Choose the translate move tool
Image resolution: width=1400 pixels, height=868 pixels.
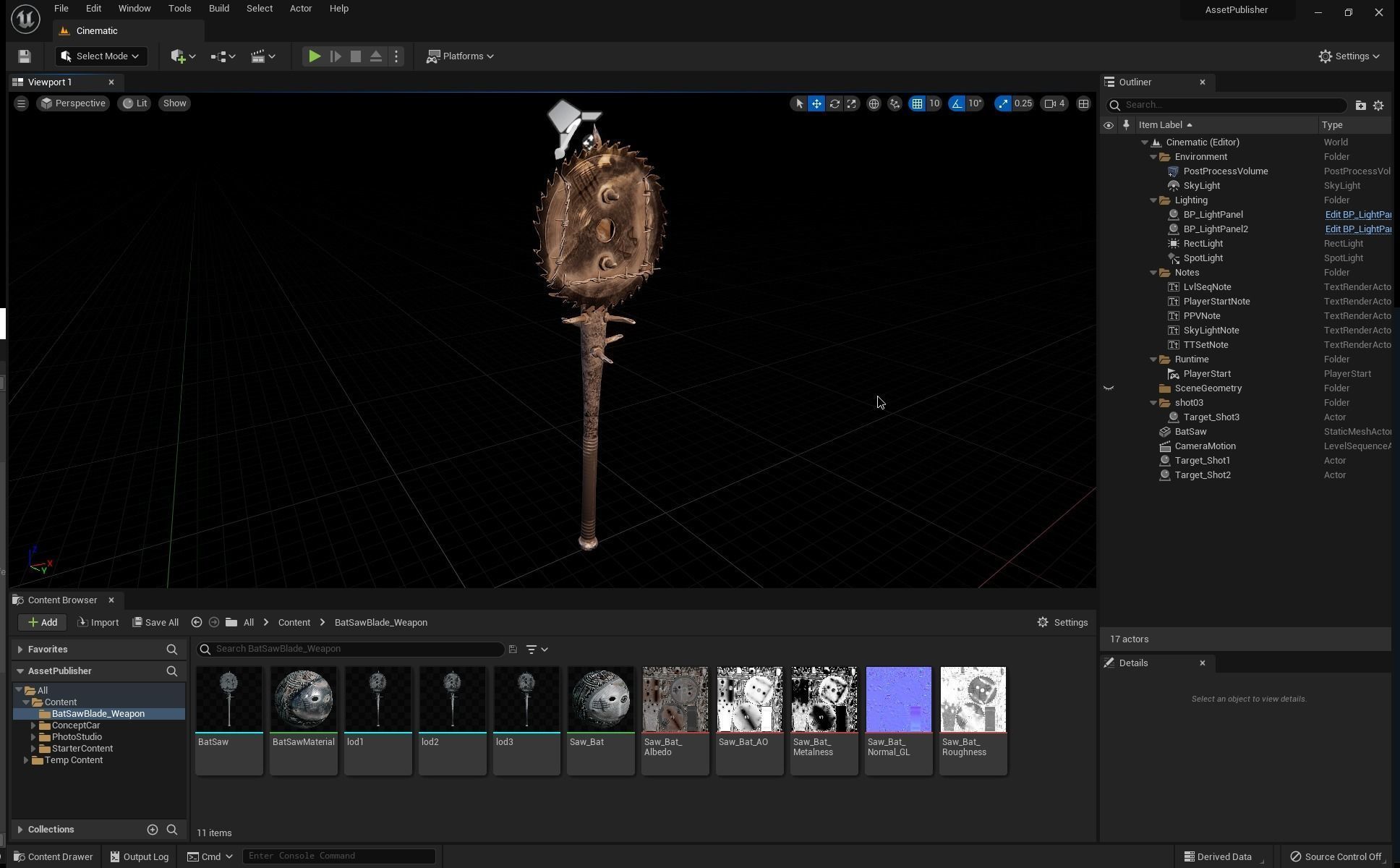[816, 103]
